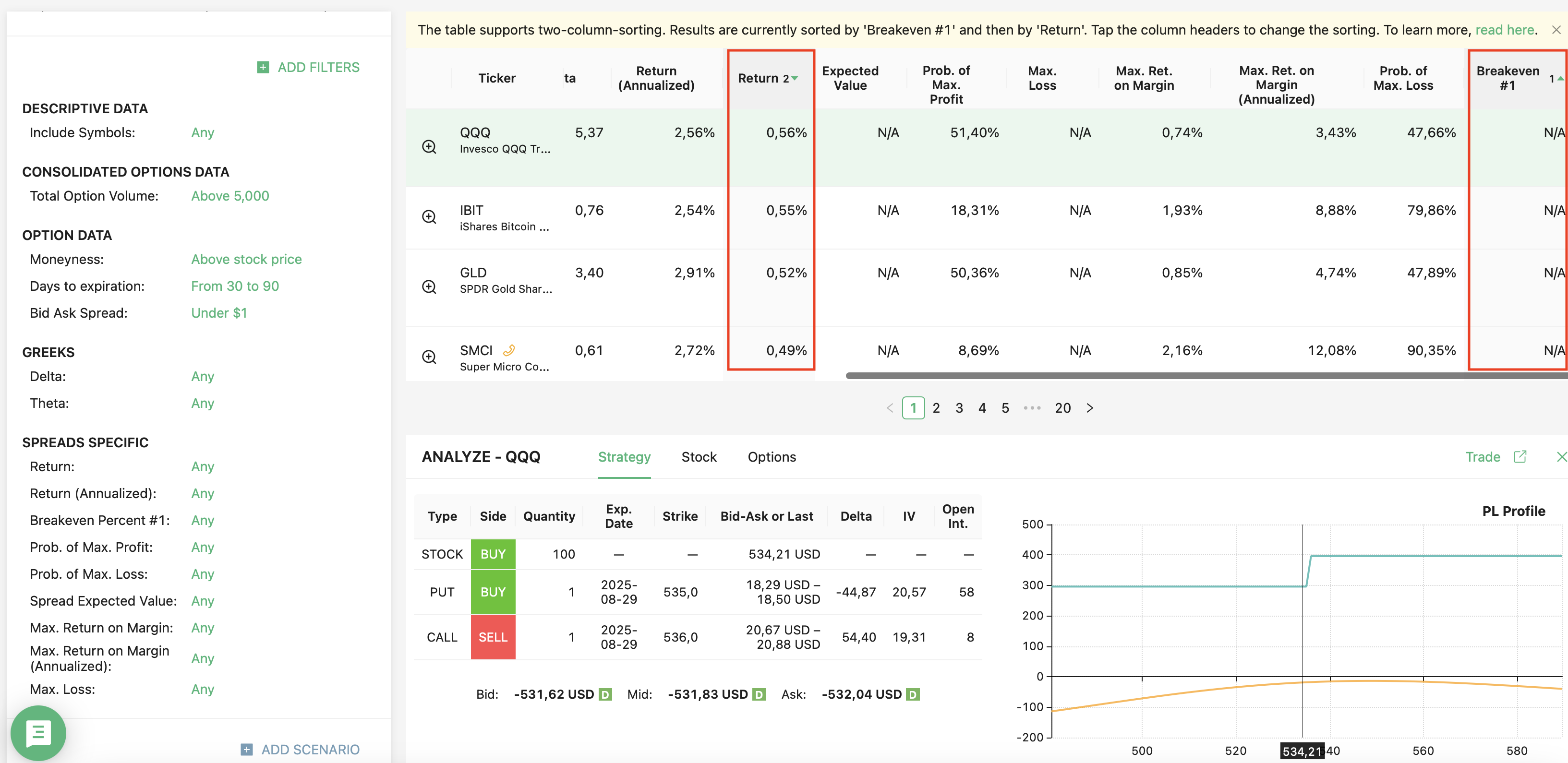Sort by Prob. of Max. Profit header
1568x763 pixels.
946,84
